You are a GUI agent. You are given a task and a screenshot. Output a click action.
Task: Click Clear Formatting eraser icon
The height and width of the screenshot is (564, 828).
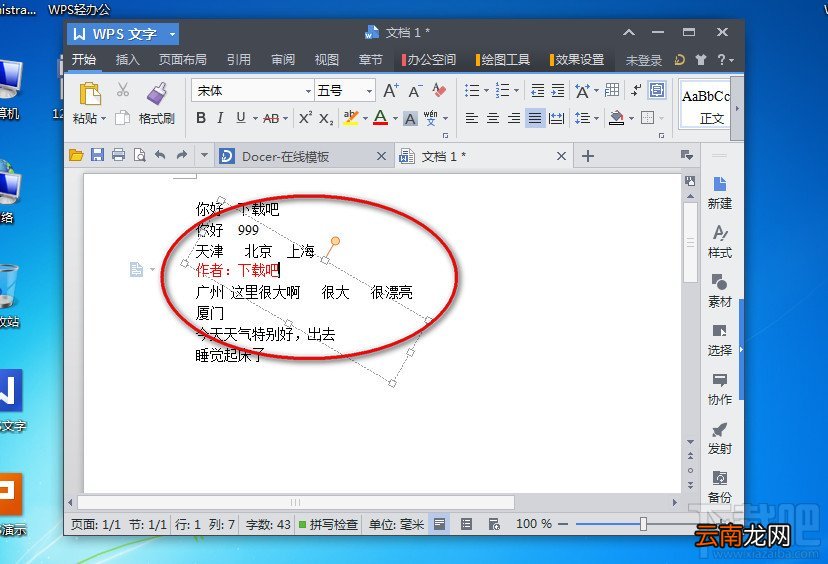pyautogui.click(x=439, y=90)
